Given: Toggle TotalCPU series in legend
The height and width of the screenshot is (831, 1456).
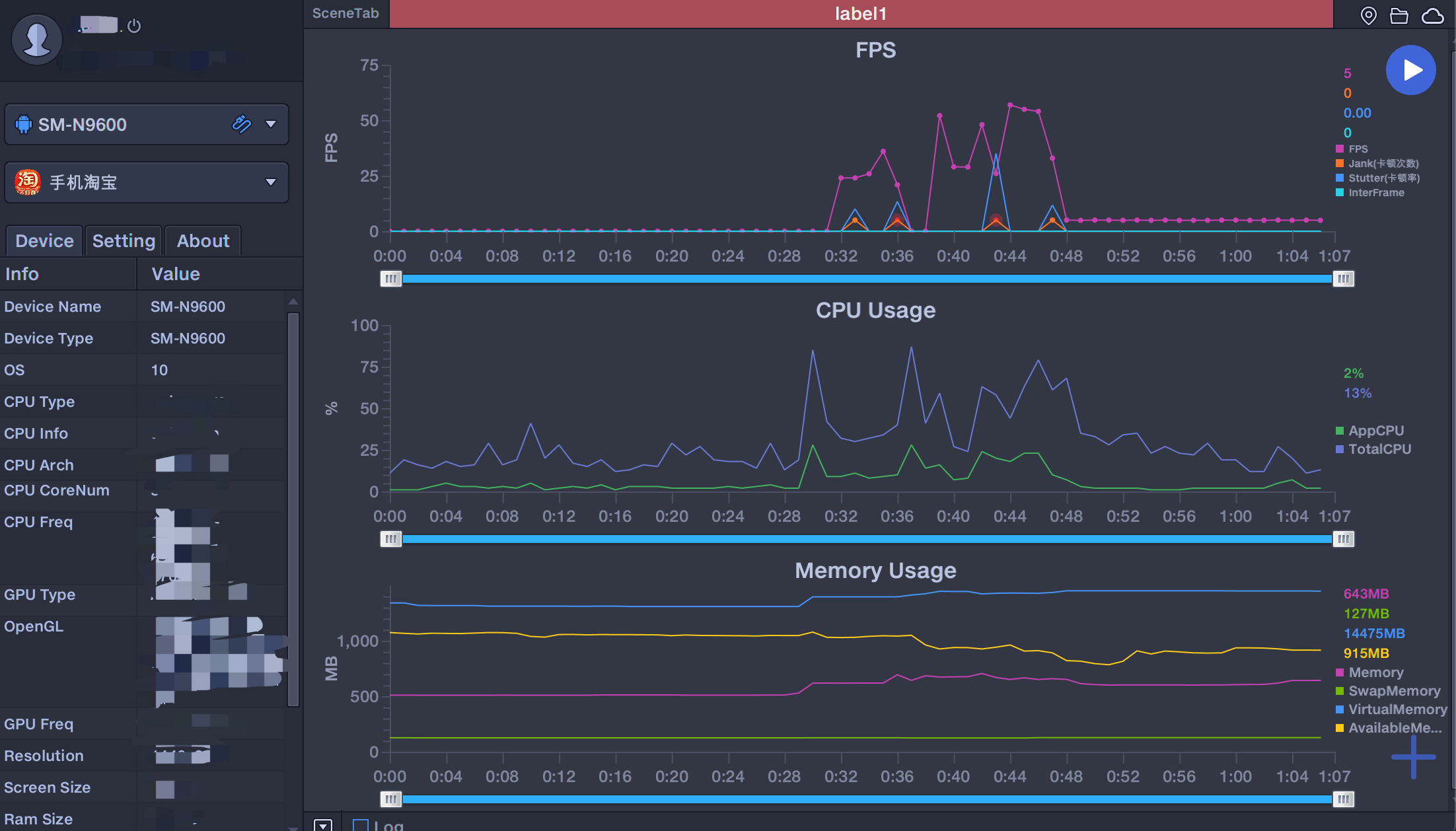Looking at the screenshot, I should (1379, 449).
